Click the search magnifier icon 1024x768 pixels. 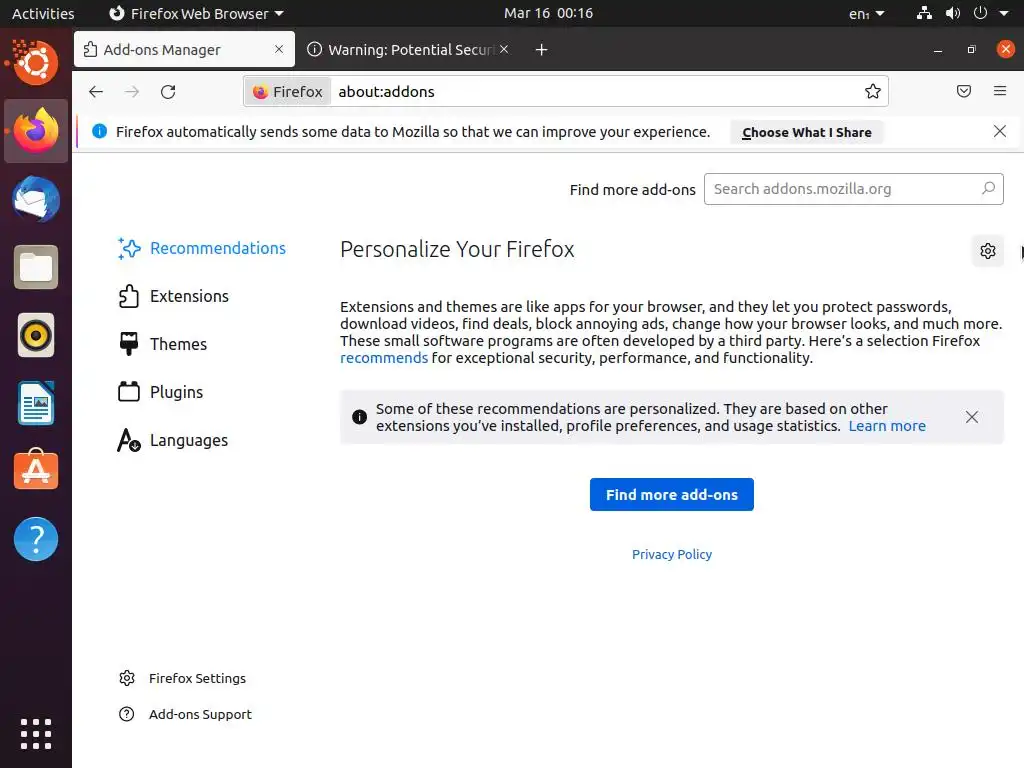988,189
